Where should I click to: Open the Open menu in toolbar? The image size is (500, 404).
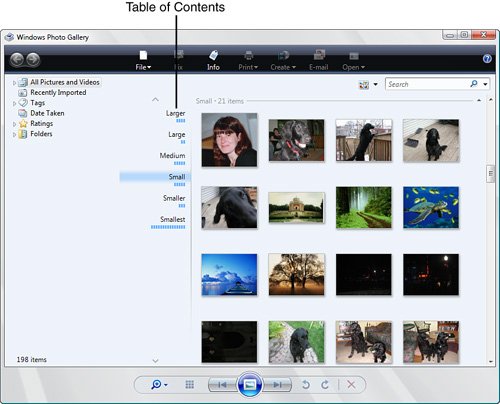[x=353, y=60]
